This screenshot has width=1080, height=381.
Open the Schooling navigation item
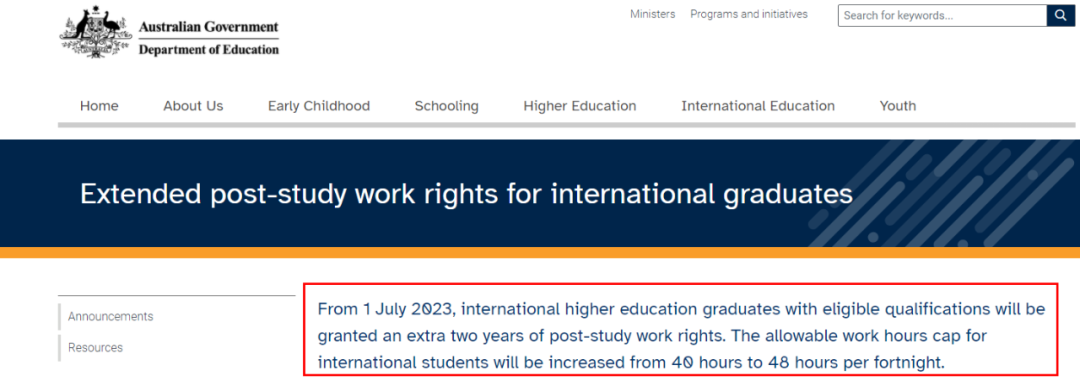(x=446, y=106)
